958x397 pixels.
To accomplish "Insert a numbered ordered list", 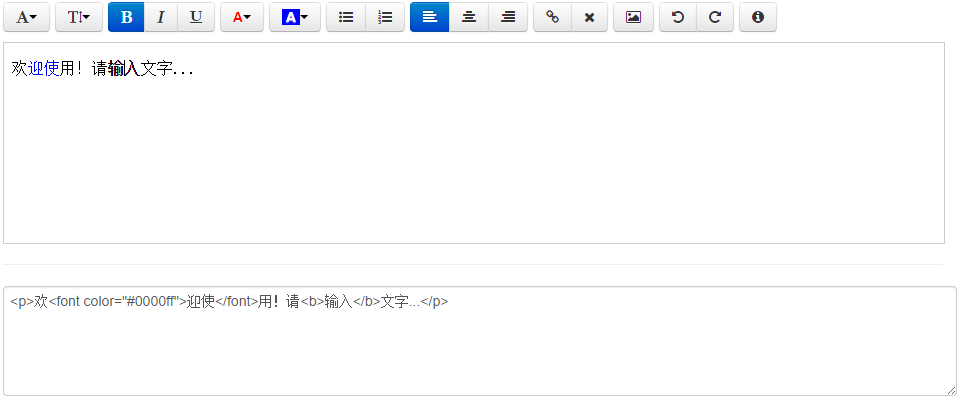I will pyautogui.click(x=385, y=17).
